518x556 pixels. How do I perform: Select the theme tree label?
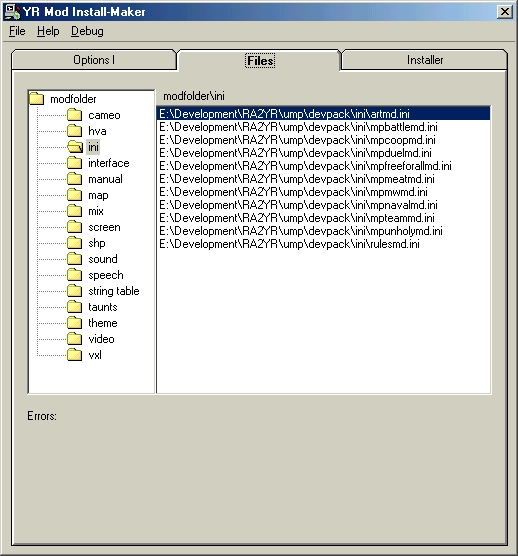(x=103, y=323)
